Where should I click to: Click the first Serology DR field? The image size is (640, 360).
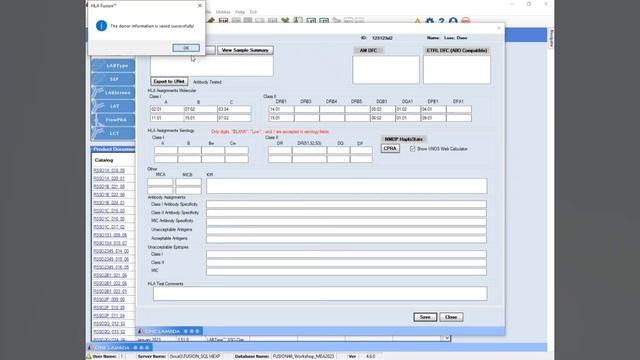tap(280, 150)
